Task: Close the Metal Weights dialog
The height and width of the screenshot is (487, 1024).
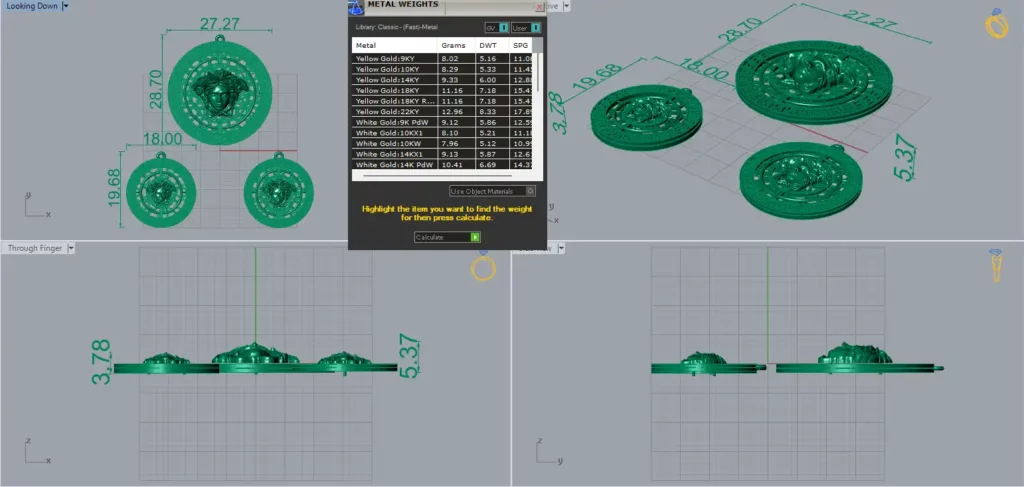Action: [x=539, y=7]
